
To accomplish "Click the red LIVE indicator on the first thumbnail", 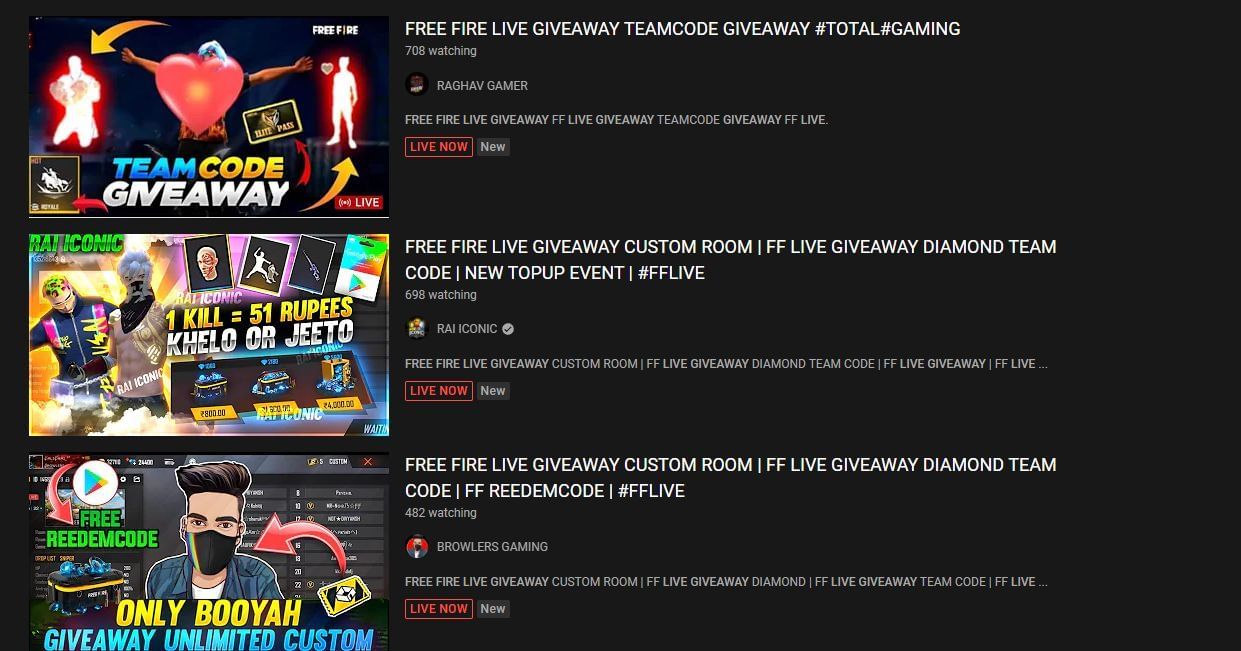I will click(x=360, y=202).
